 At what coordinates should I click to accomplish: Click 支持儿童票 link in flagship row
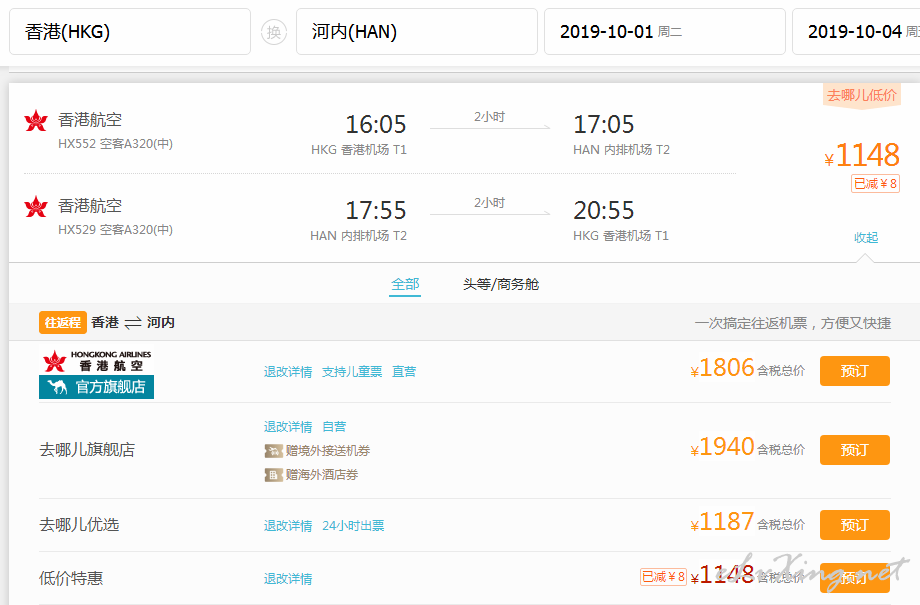[351, 371]
